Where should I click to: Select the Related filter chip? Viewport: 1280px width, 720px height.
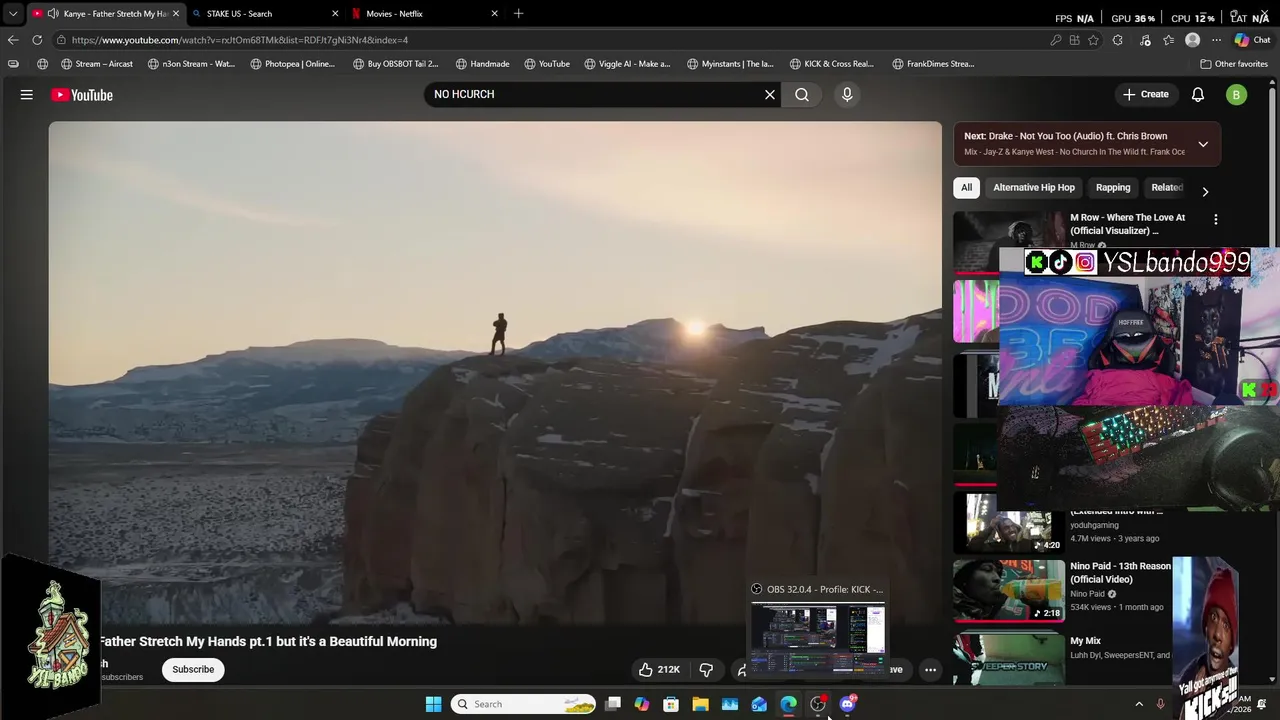[x=1166, y=187]
